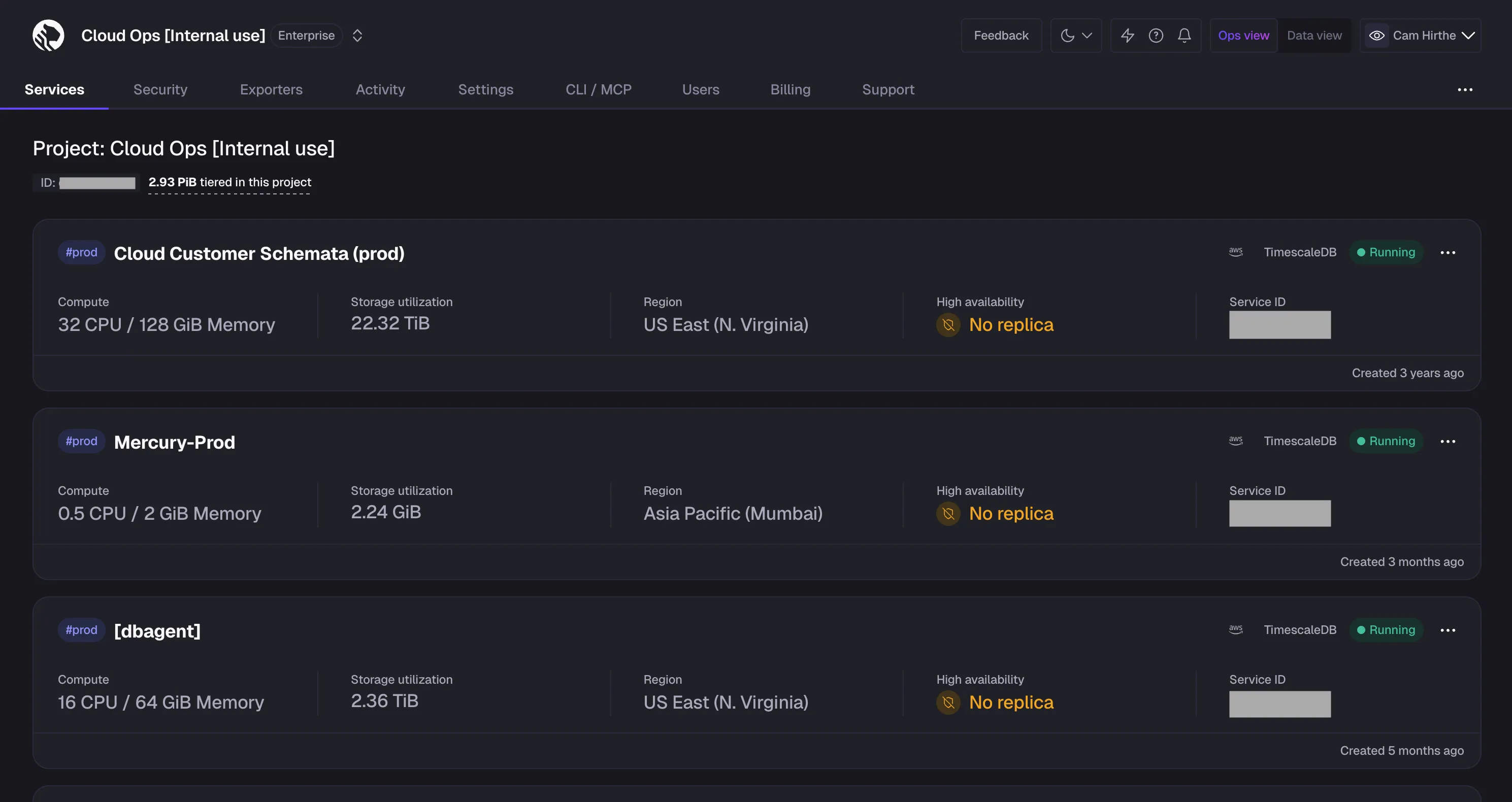The height and width of the screenshot is (802, 1512).
Task: Click TimescaleDB label on Mercury-Prod card
Action: click(1300, 441)
